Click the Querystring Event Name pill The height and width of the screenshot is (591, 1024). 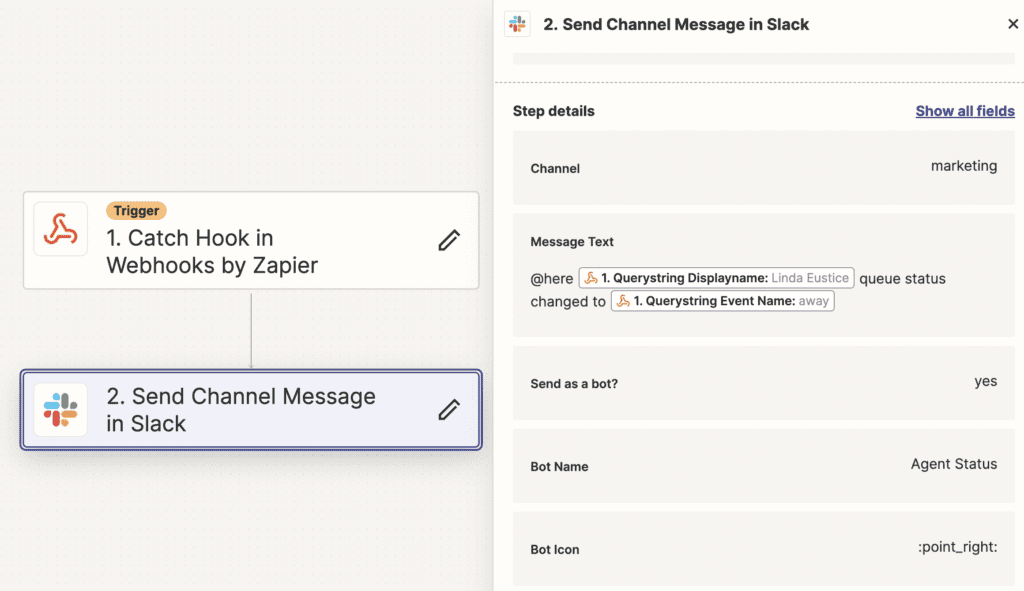tap(722, 301)
